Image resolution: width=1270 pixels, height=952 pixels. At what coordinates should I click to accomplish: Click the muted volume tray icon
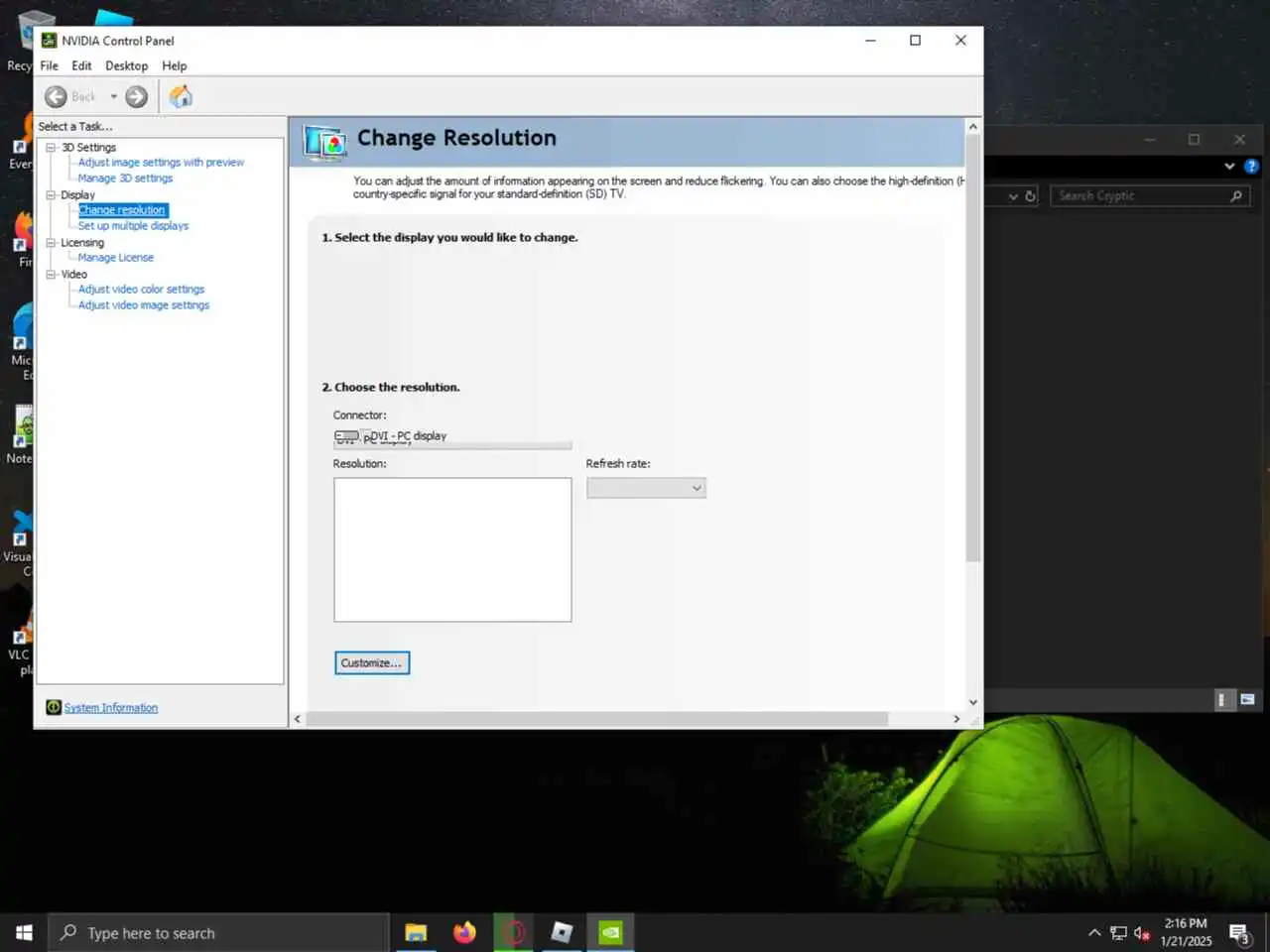point(1142,933)
